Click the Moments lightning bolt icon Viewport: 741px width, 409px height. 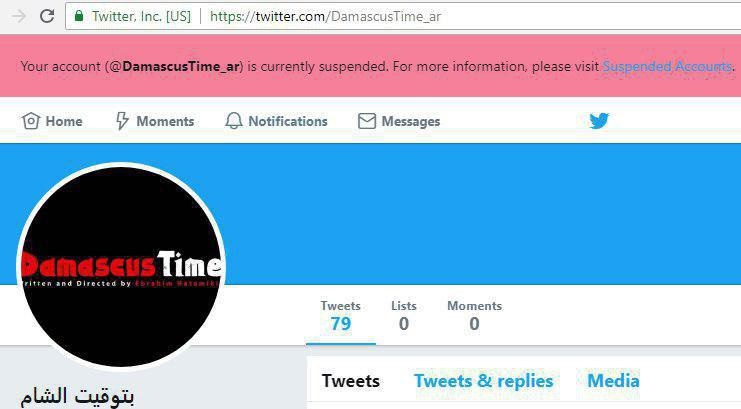coord(122,121)
